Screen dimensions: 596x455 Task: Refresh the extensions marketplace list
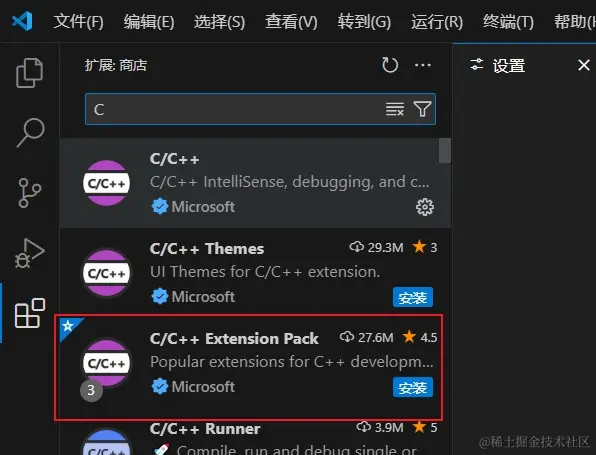[390, 65]
